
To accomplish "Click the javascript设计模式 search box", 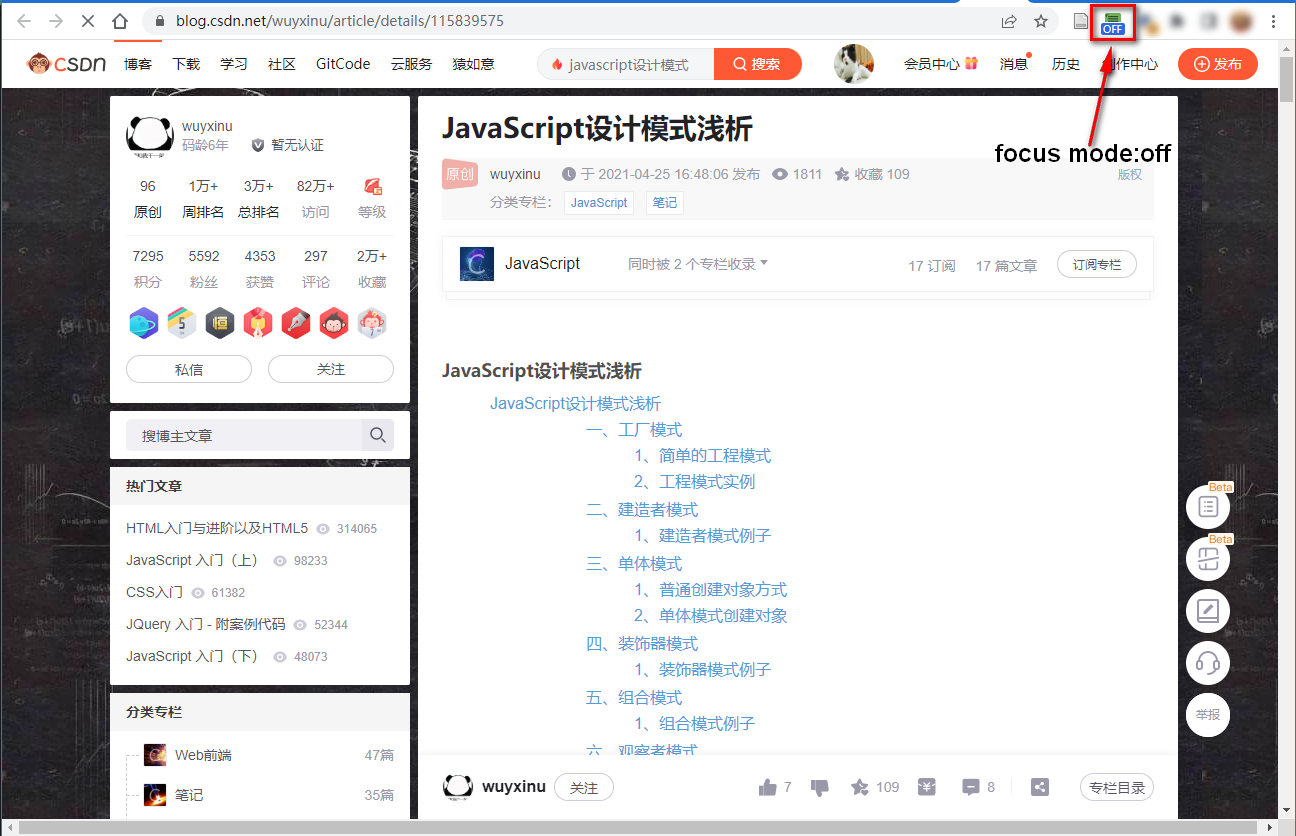I will [626, 64].
